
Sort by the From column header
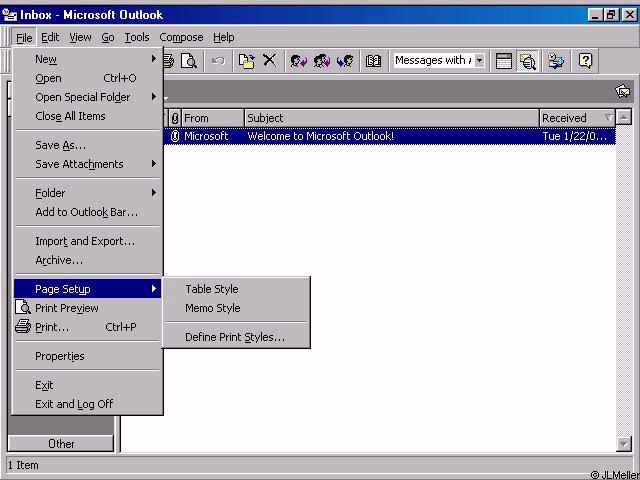click(x=213, y=118)
